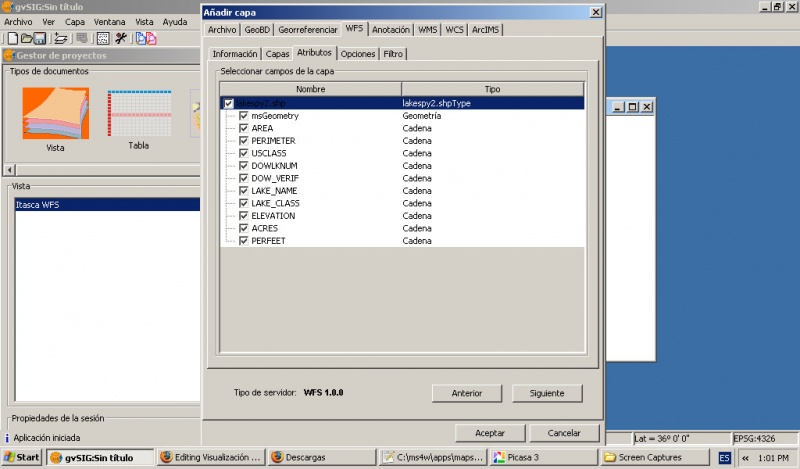Click the save project floppy disk icon
The image size is (800, 469).
[40, 38]
